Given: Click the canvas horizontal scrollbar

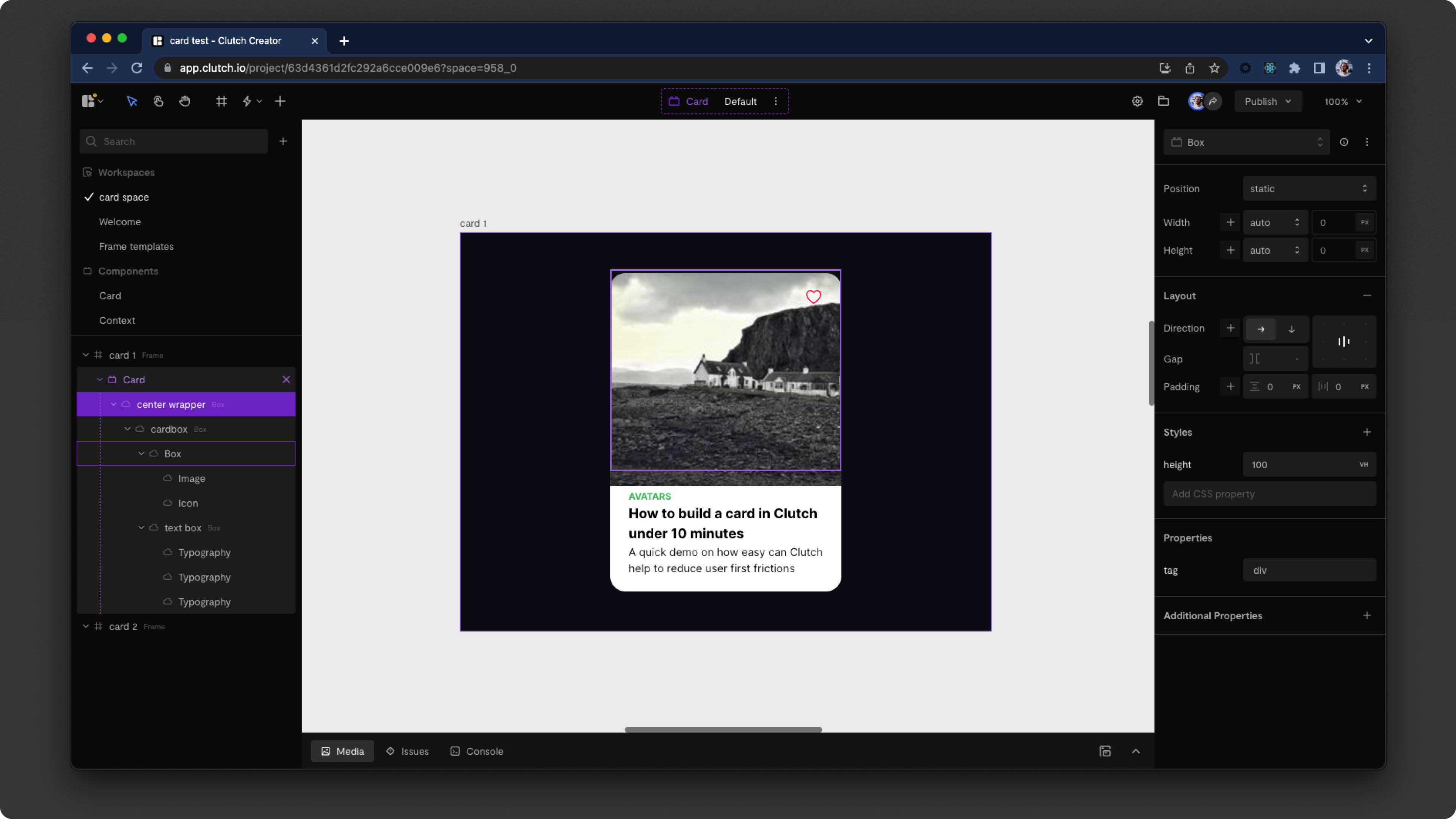Looking at the screenshot, I should click(x=723, y=730).
